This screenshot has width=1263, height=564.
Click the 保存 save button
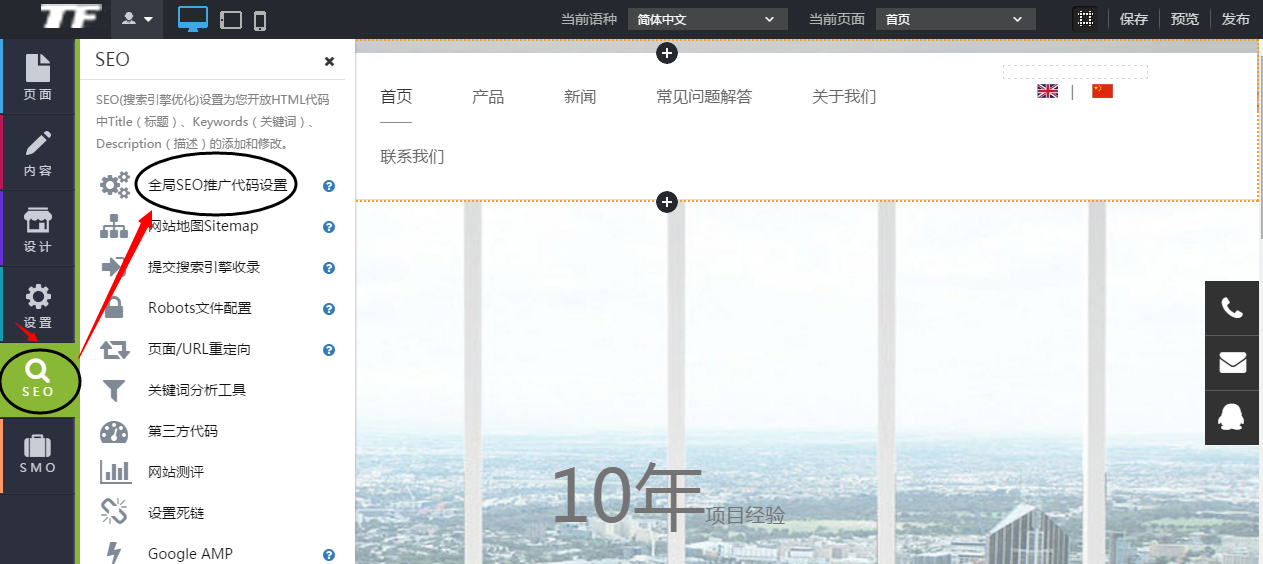(1133, 19)
